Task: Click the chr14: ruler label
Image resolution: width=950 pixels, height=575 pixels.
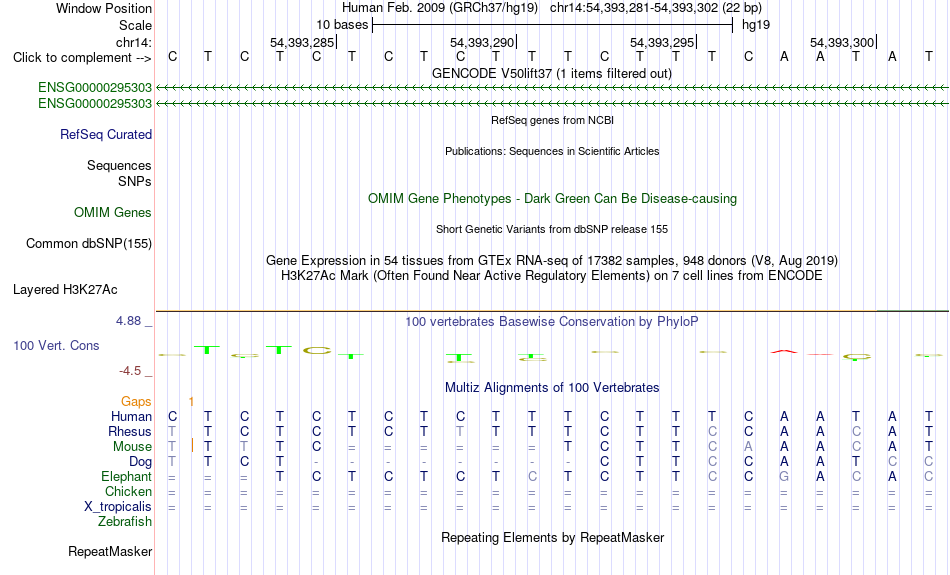Action: [133, 42]
